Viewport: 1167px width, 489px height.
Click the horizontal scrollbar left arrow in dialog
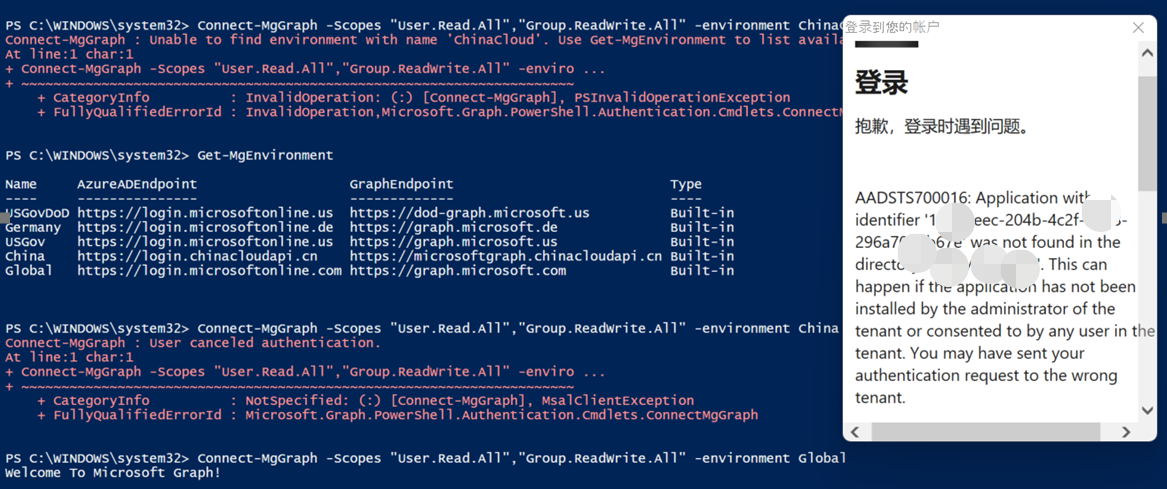coord(855,432)
